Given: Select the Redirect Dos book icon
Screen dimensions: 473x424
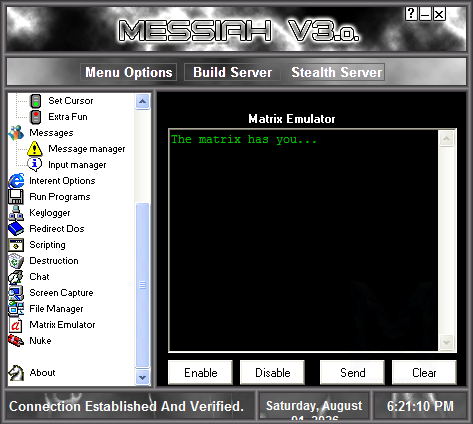Looking at the screenshot, I should coord(16,229).
